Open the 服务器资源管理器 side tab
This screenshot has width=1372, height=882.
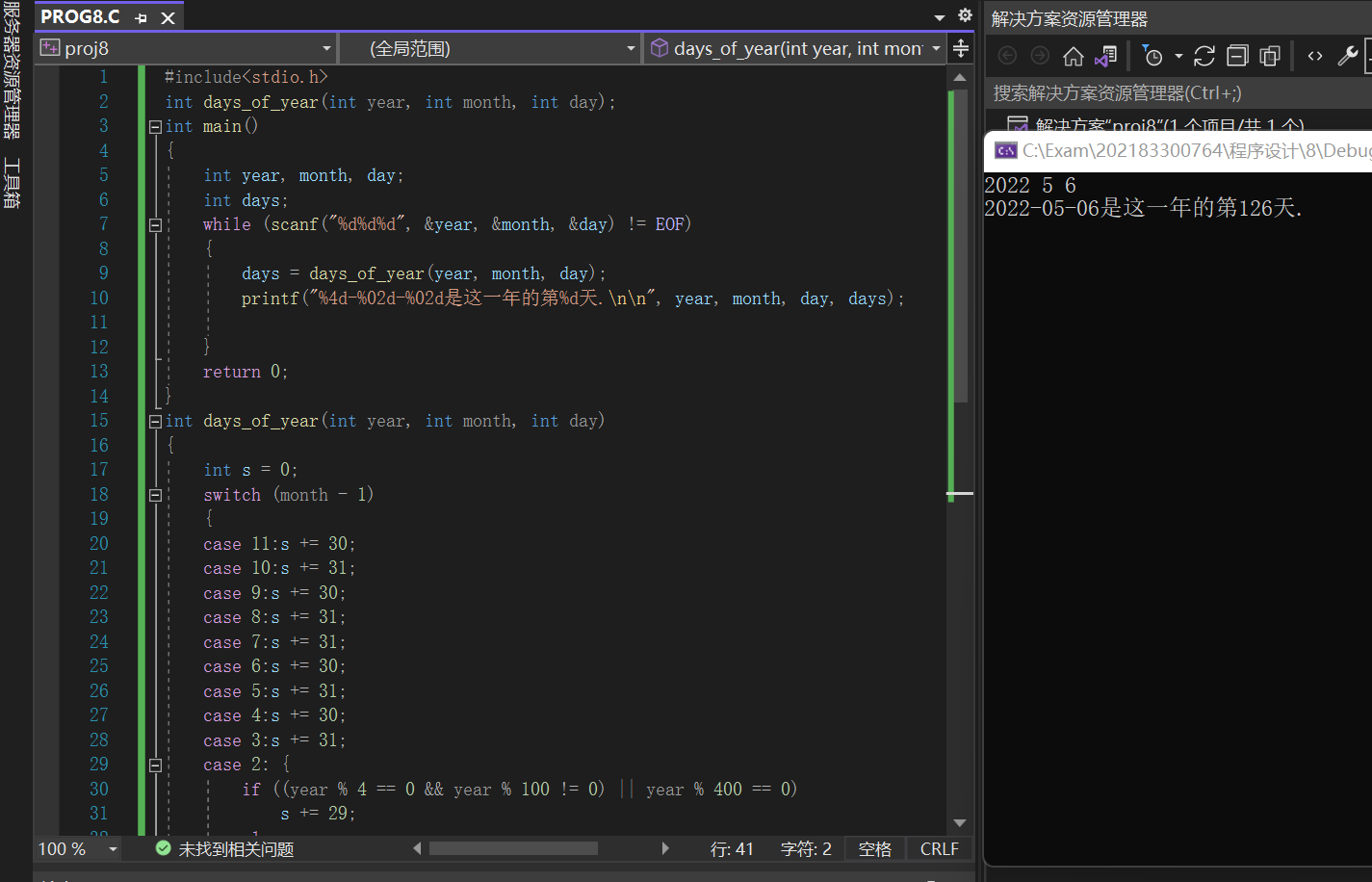12,72
